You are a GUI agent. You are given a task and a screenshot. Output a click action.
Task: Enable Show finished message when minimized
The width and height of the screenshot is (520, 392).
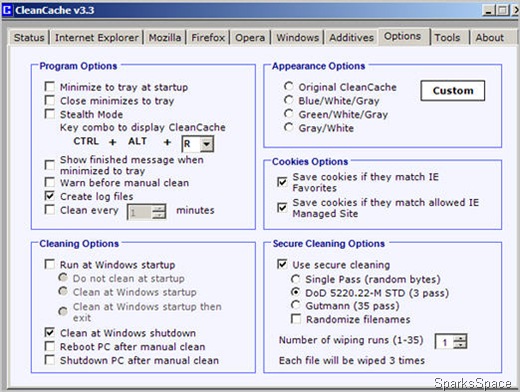click(50, 165)
